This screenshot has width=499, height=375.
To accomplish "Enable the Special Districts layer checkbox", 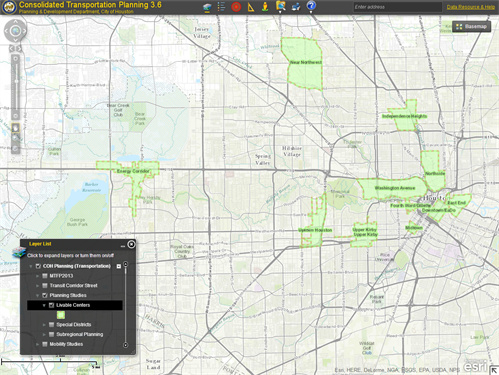I will [x=52, y=324].
